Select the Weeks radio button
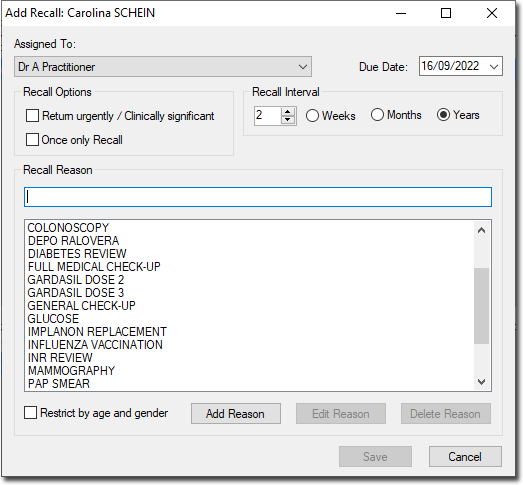 tap(312, 116)
